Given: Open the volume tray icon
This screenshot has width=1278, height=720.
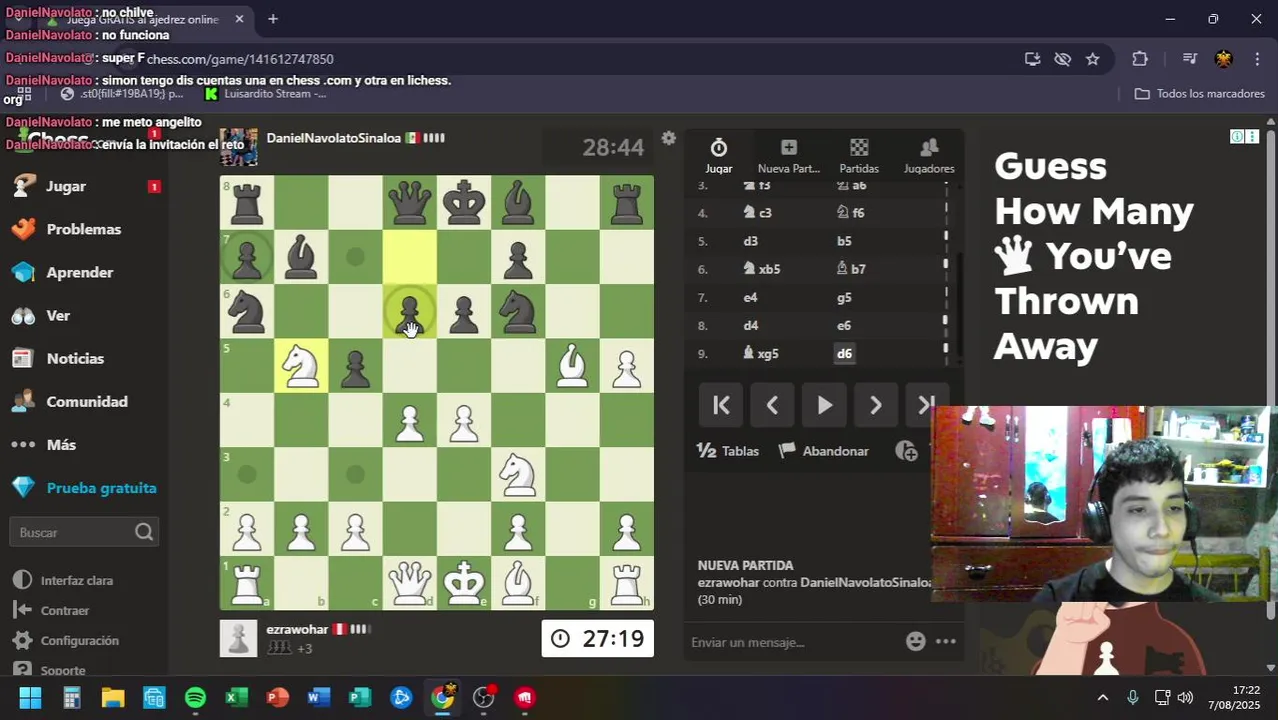Looking at the screenshot, I should [x=1185, y=698].
